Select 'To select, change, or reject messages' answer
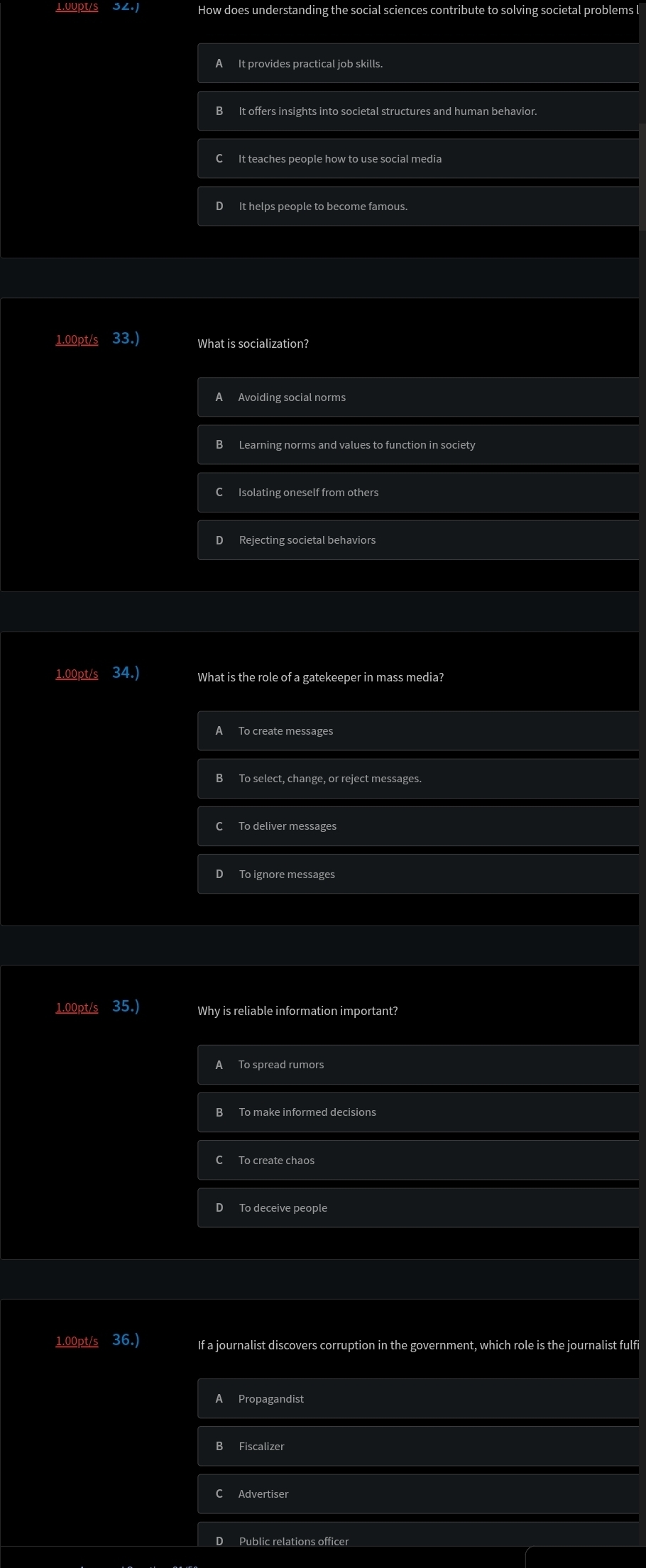 [418, 778]
